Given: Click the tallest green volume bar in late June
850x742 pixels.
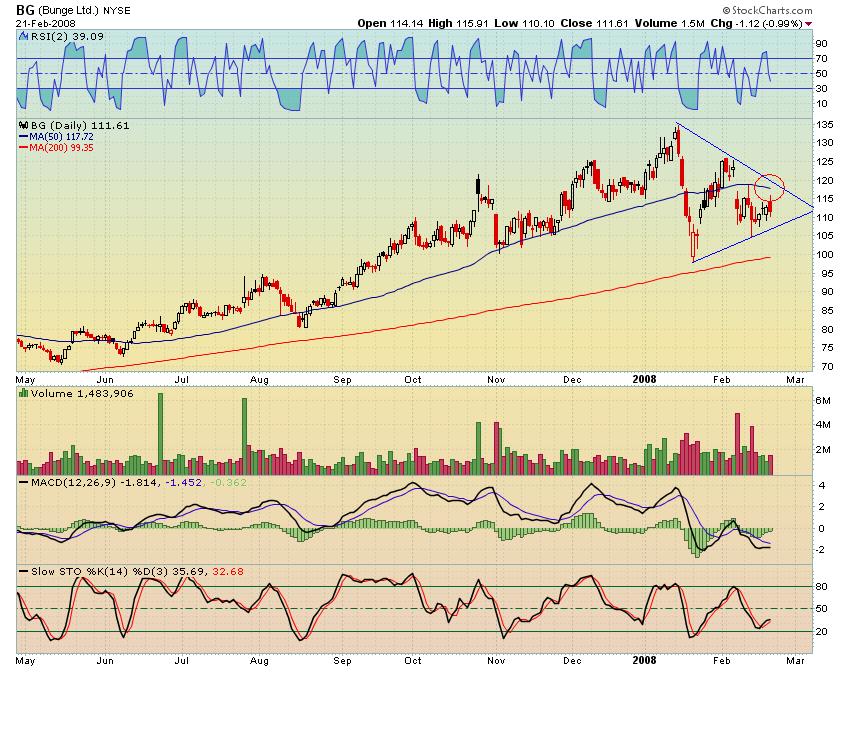Looking at the screenshot, I should [x=160, y=434].
